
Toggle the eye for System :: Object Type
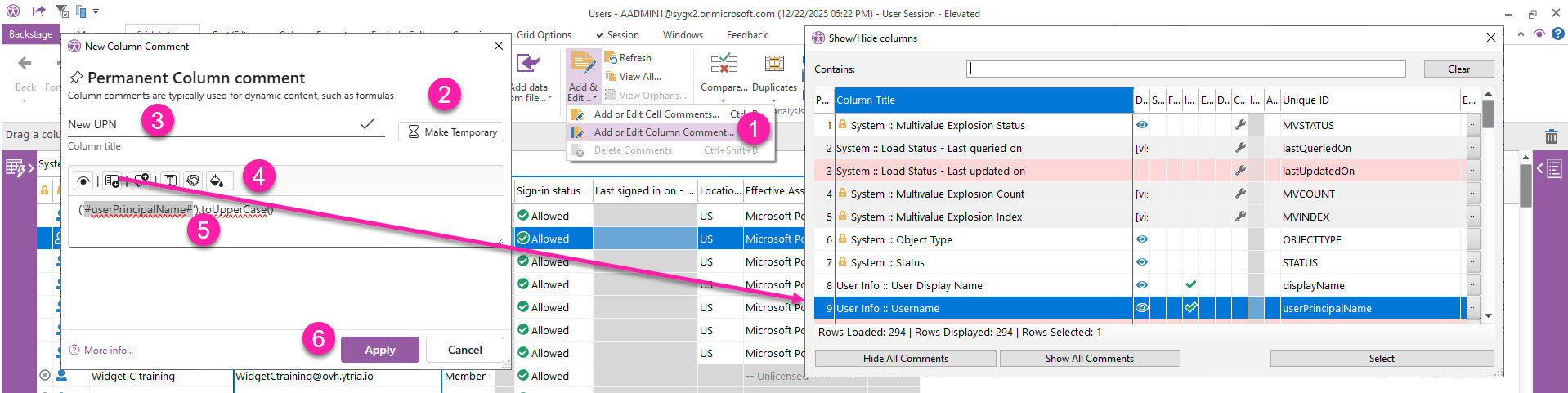tap(1141, 239)
